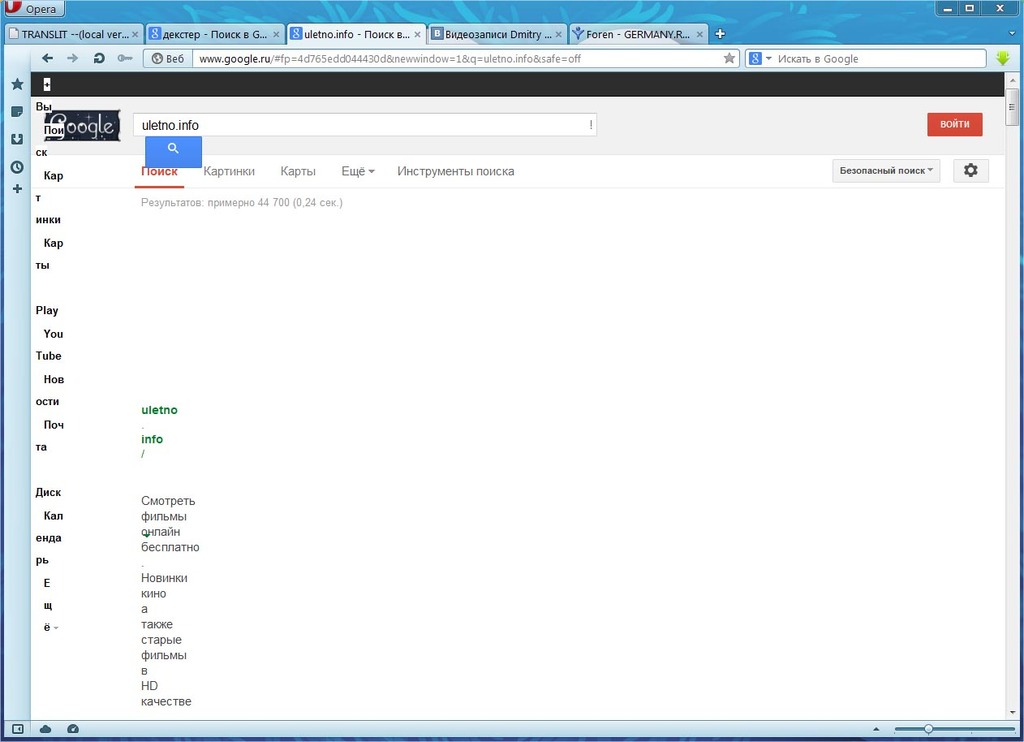Close the uletno.info tab

pyautogui.click(x=417, y=35)
